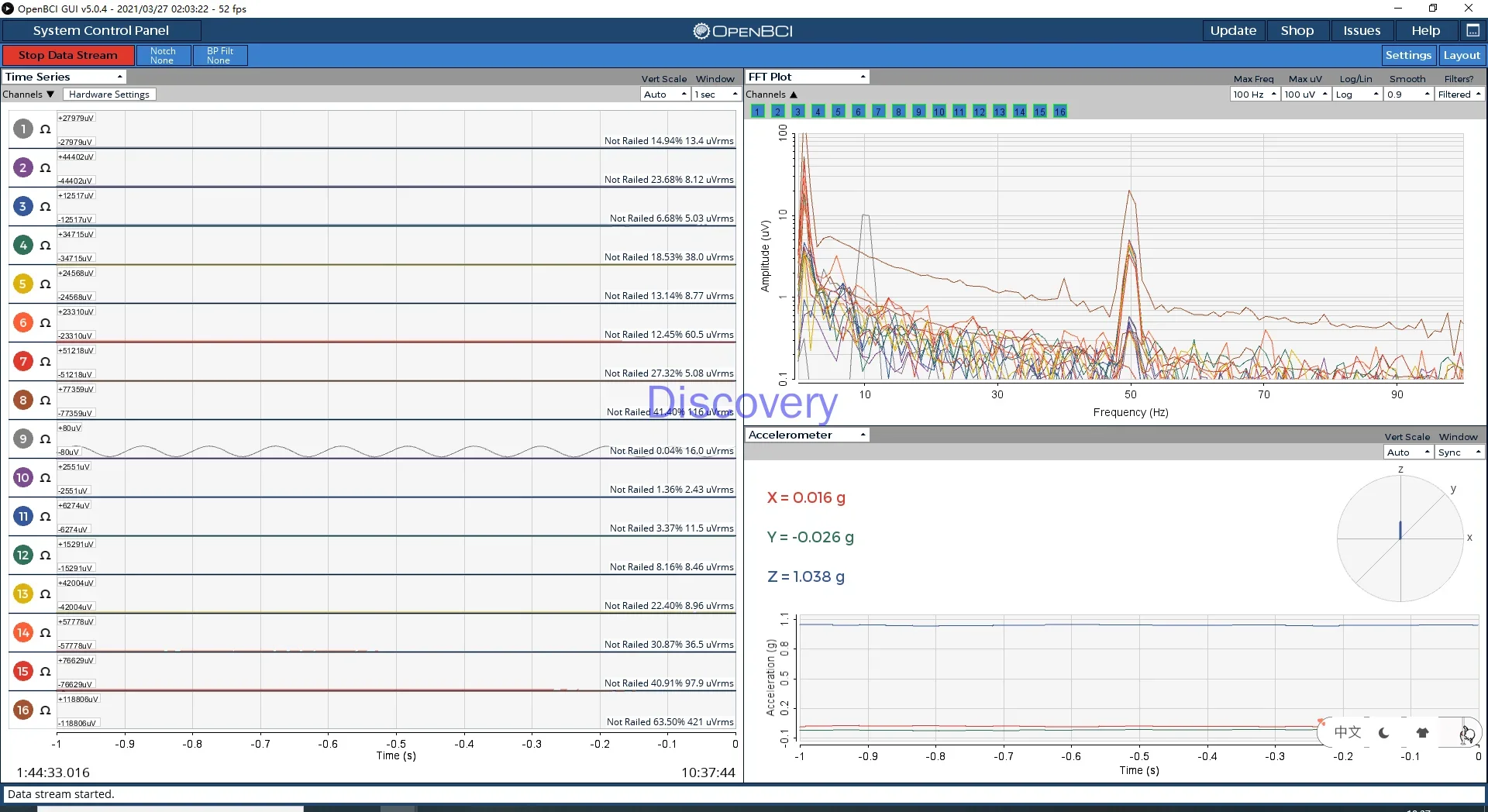The width and height of the screenshot is (1488, 812).
Task: Open Smooth 0.9 dropdown
Action: pyautogui.click(x=1408, y=95)
